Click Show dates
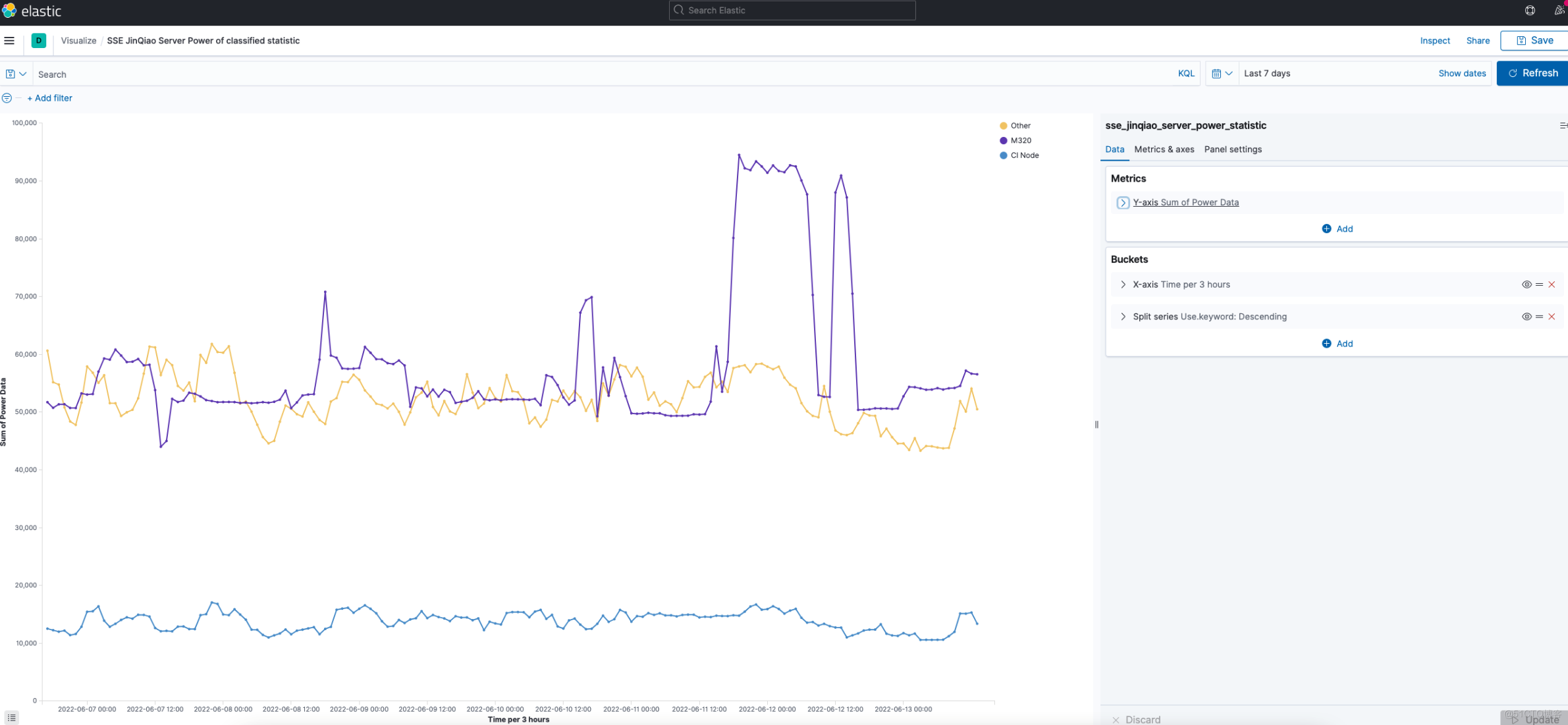 click(x=1461, y=74)
